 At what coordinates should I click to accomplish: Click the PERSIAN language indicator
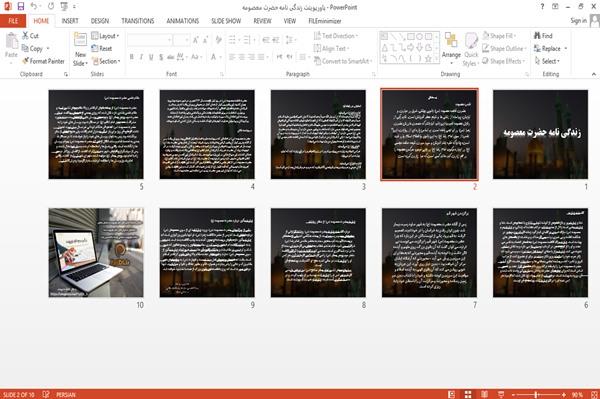(x=66, y=394)
